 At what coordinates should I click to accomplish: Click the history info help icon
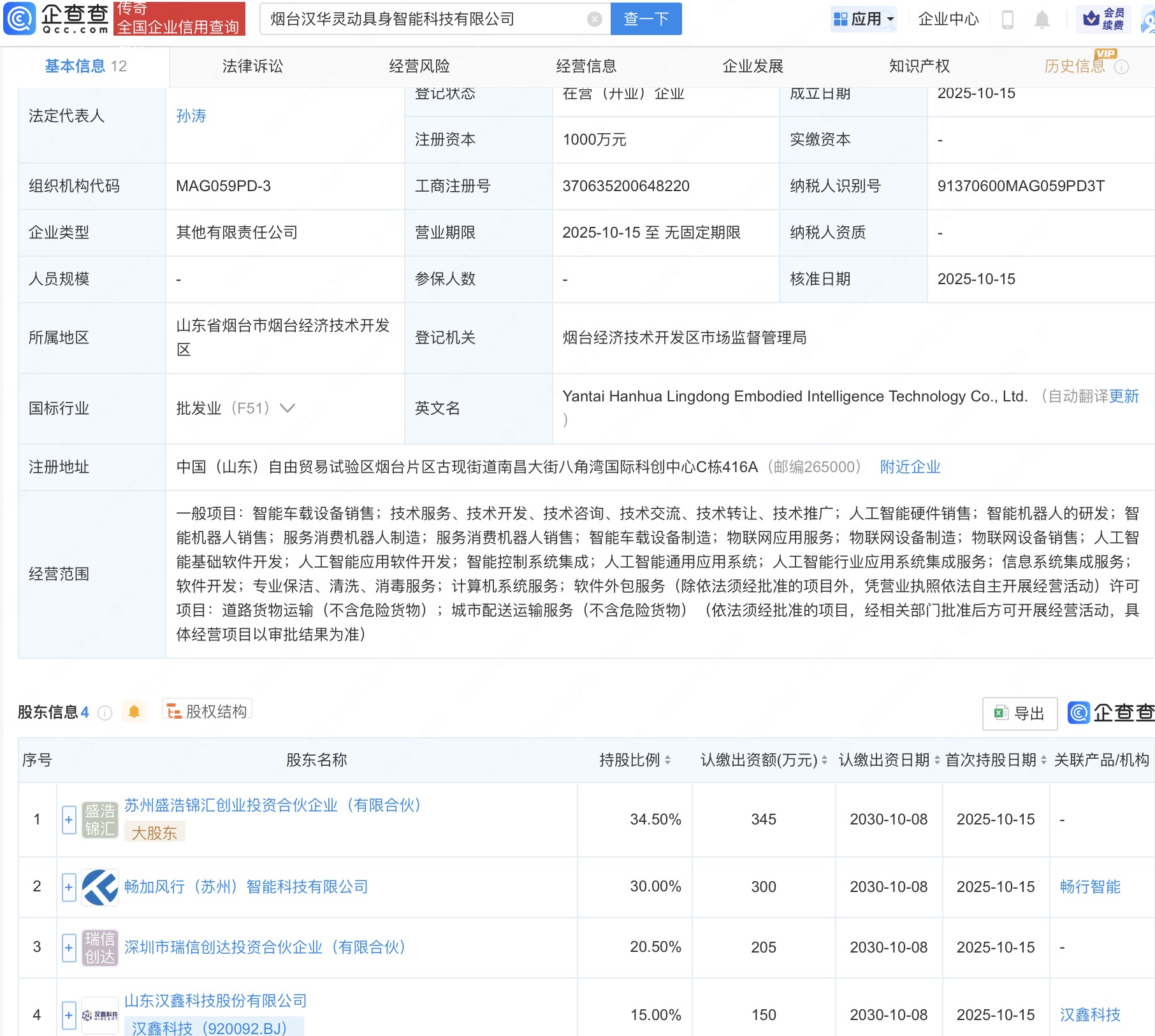coord(1122,67)
